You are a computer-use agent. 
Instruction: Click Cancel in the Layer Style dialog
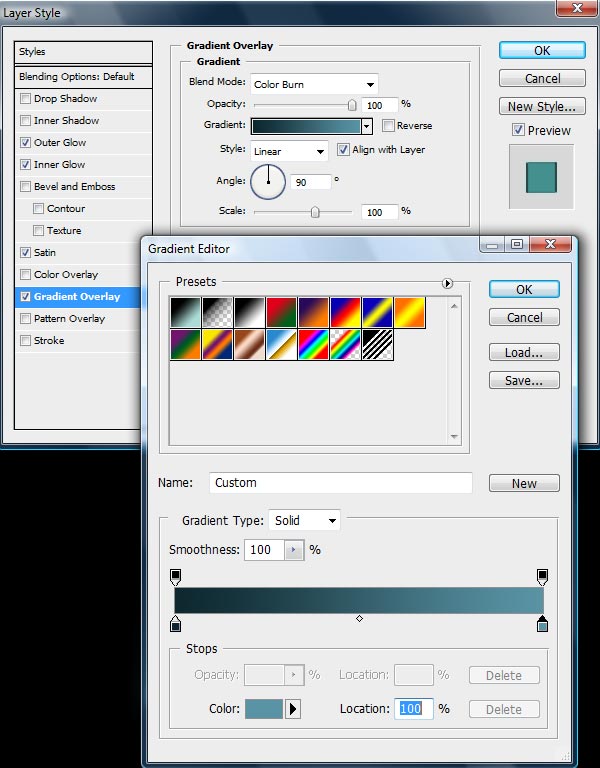542,78
